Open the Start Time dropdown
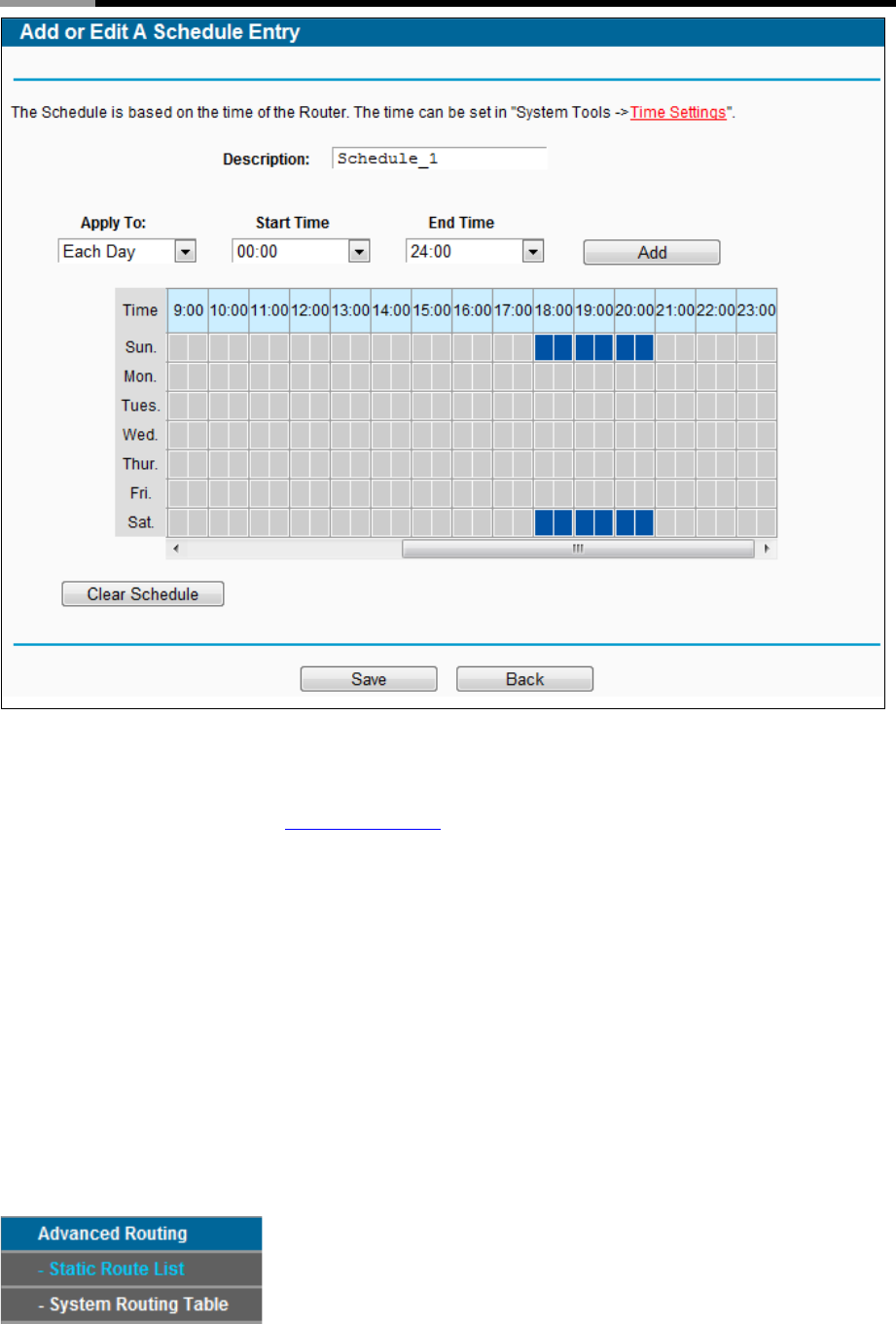 tap(301, 251)
